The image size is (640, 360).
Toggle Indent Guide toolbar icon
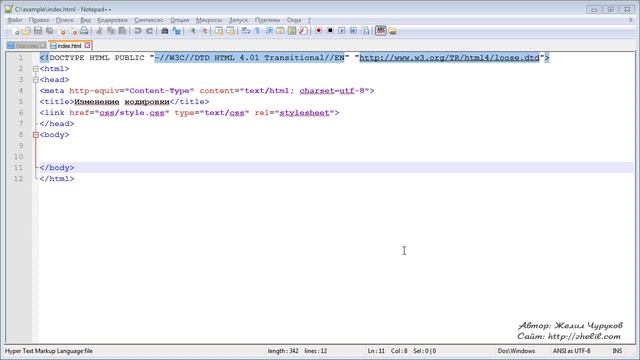(x=269, y=31)
